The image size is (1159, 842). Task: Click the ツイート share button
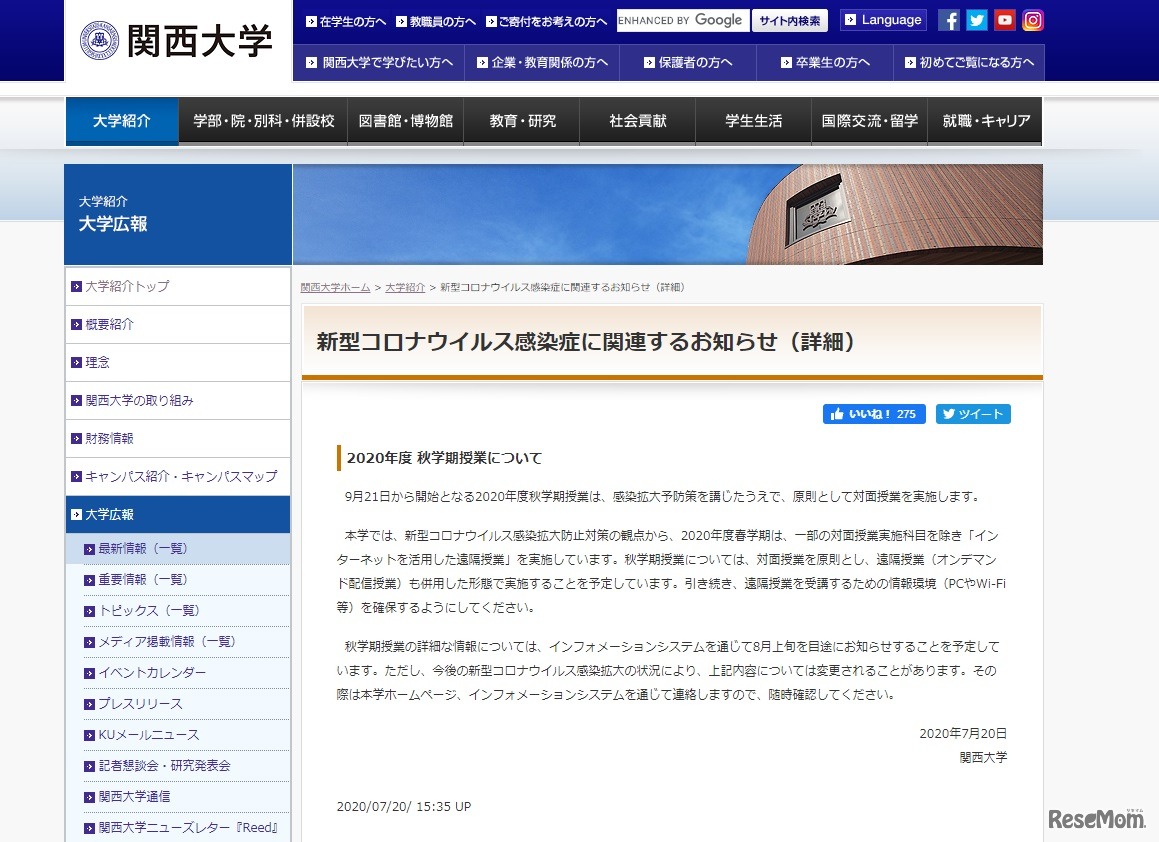pyautogui.click(x=973, y=413)
